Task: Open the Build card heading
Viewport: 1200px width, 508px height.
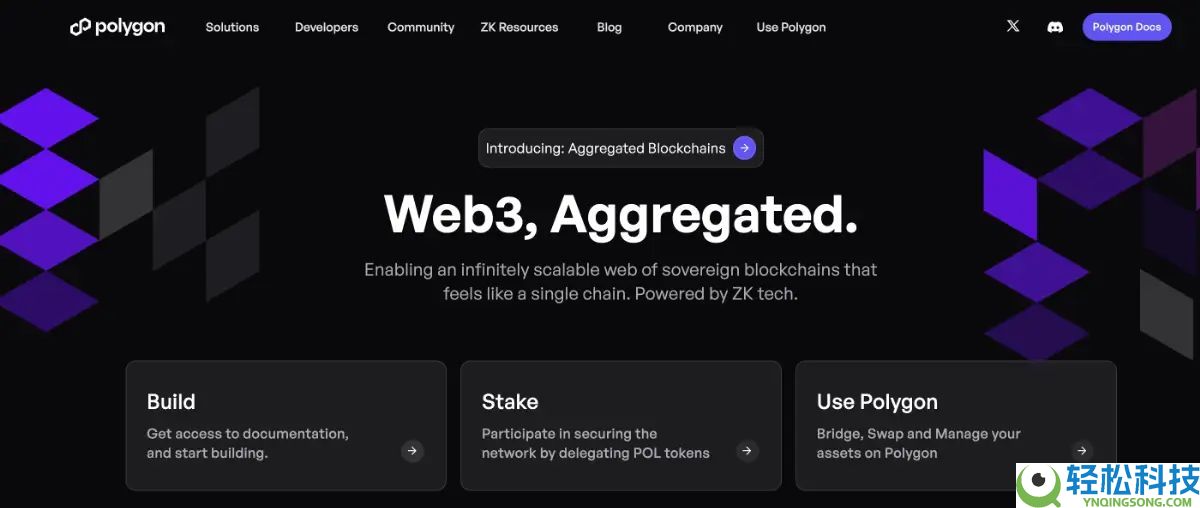Action: tap(171, 402)
